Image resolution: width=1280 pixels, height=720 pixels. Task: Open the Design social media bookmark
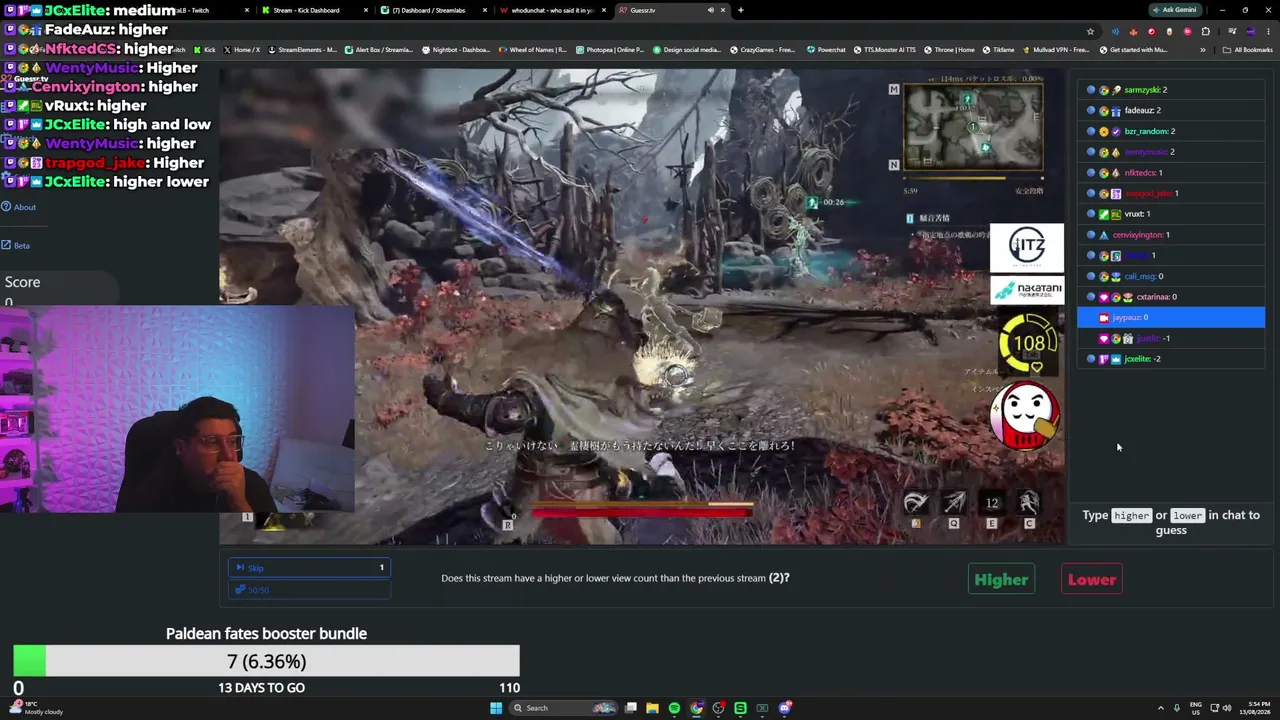pos(686,50)
